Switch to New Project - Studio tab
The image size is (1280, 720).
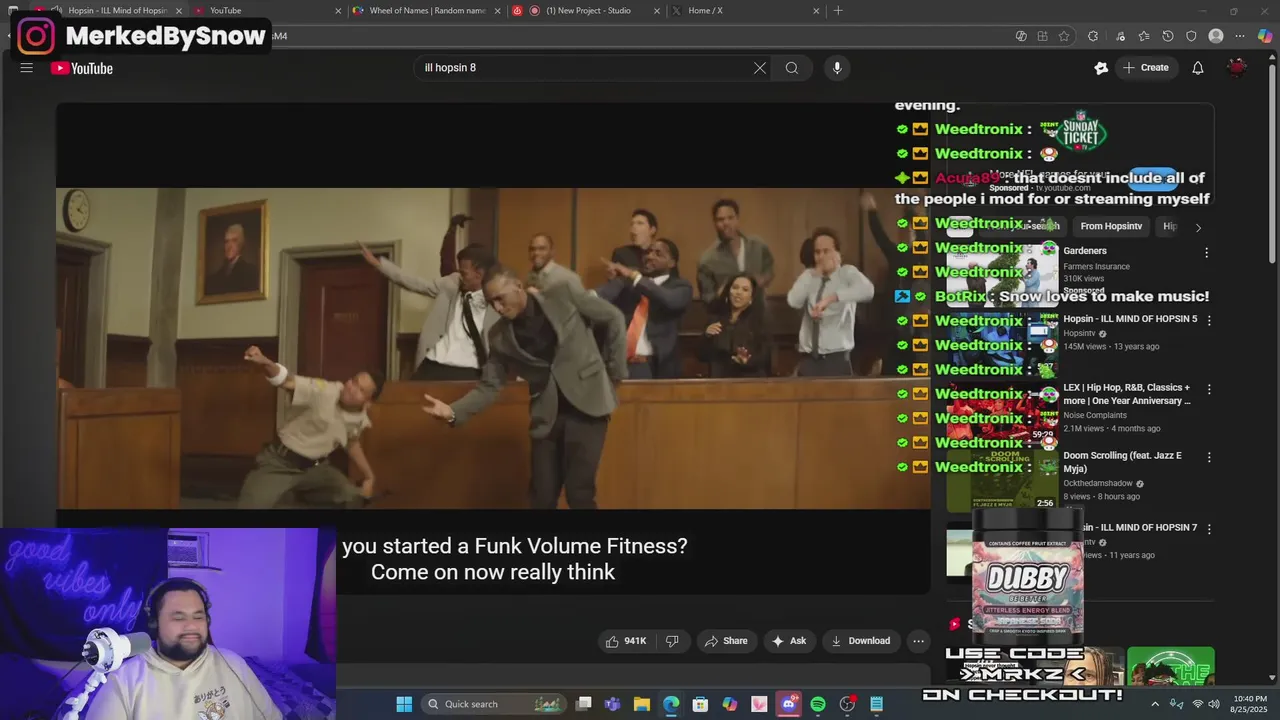click(588, 11)
